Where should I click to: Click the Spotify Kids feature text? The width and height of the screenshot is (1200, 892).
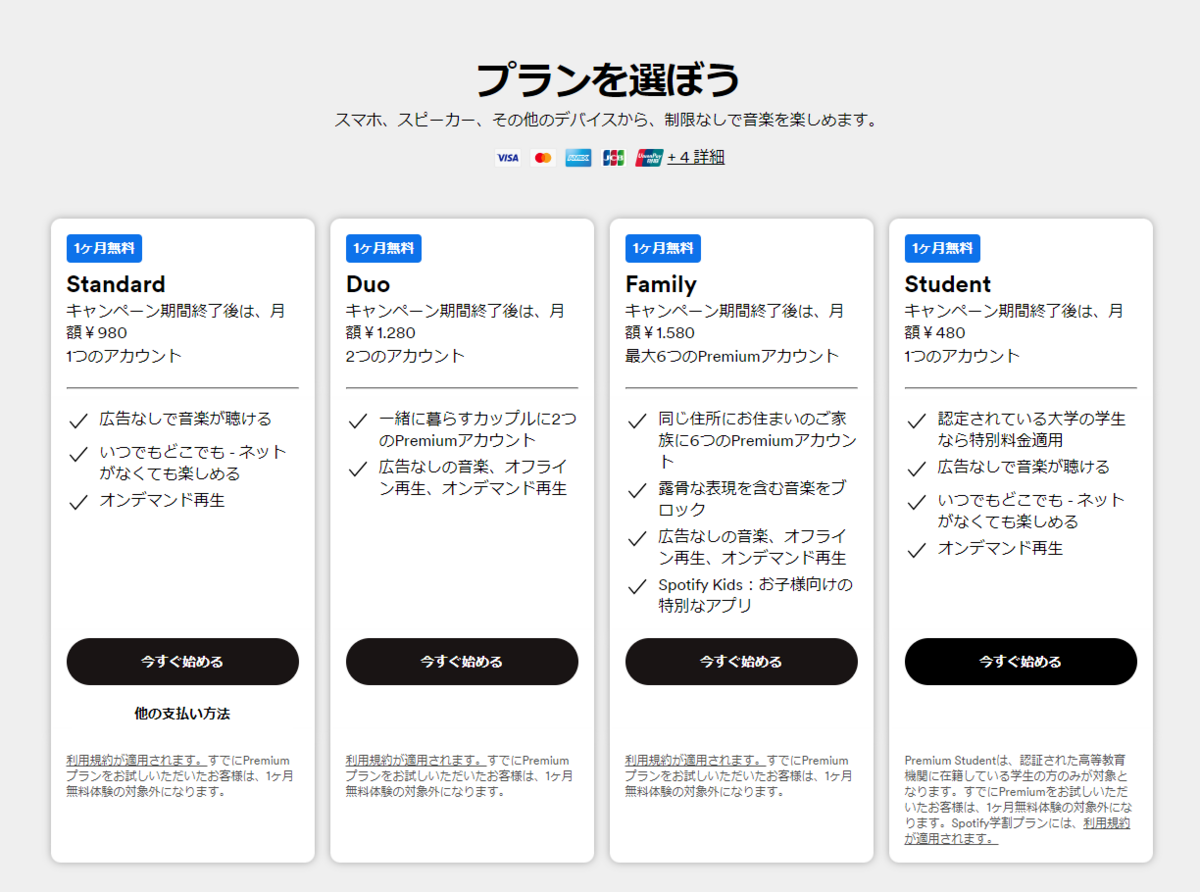coord(755,595)
